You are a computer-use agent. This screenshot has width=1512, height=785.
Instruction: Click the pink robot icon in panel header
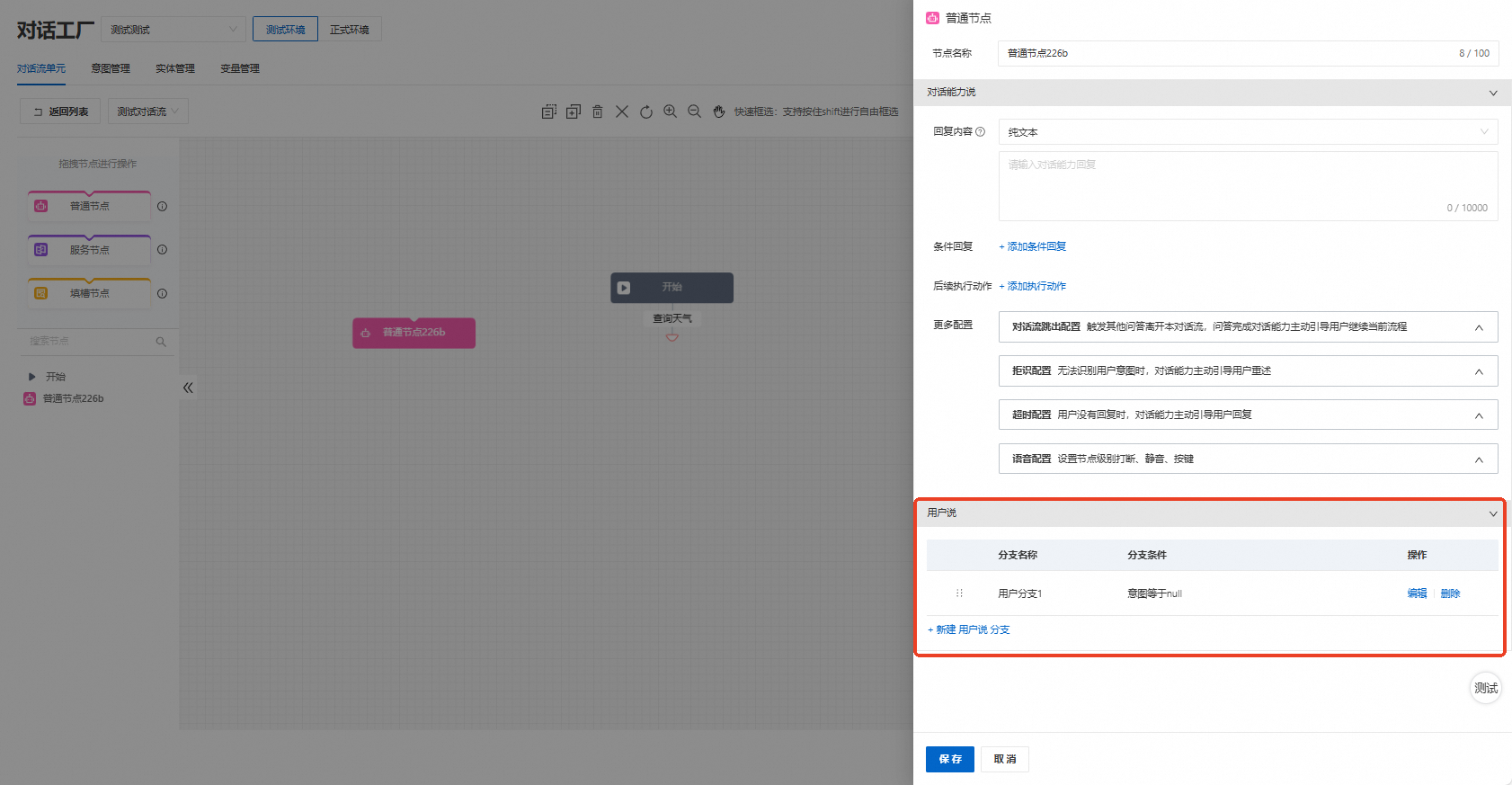(x=932, y=17)
